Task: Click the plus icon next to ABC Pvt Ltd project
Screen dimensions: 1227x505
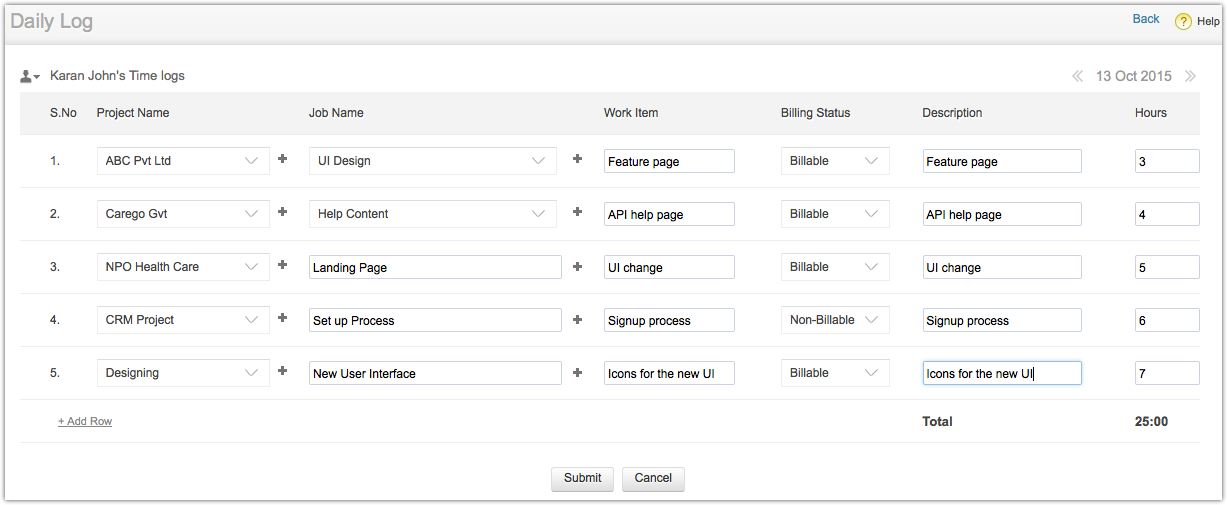Action: tap(282, 159)
